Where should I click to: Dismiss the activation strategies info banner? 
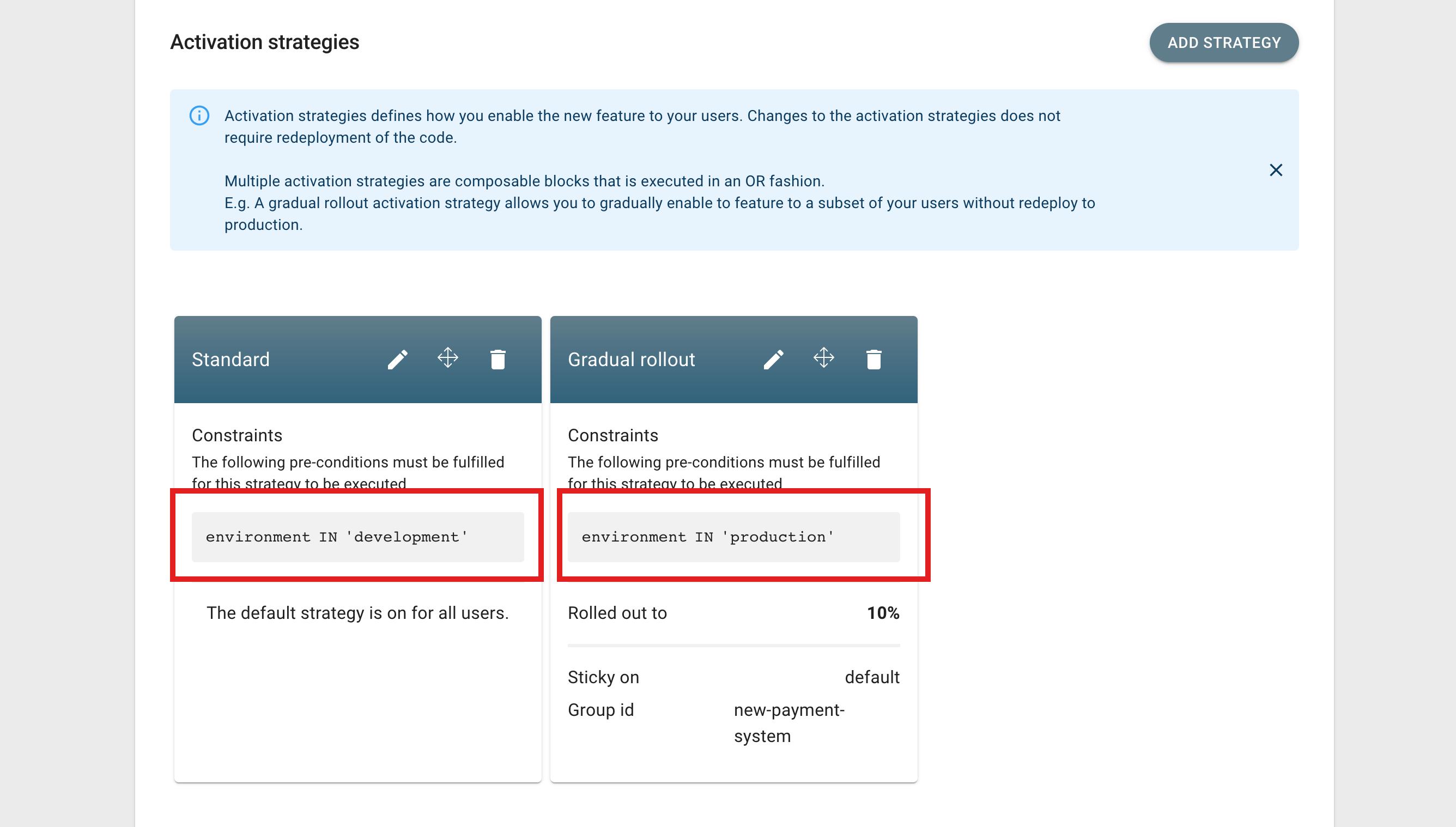[1275, 170]
